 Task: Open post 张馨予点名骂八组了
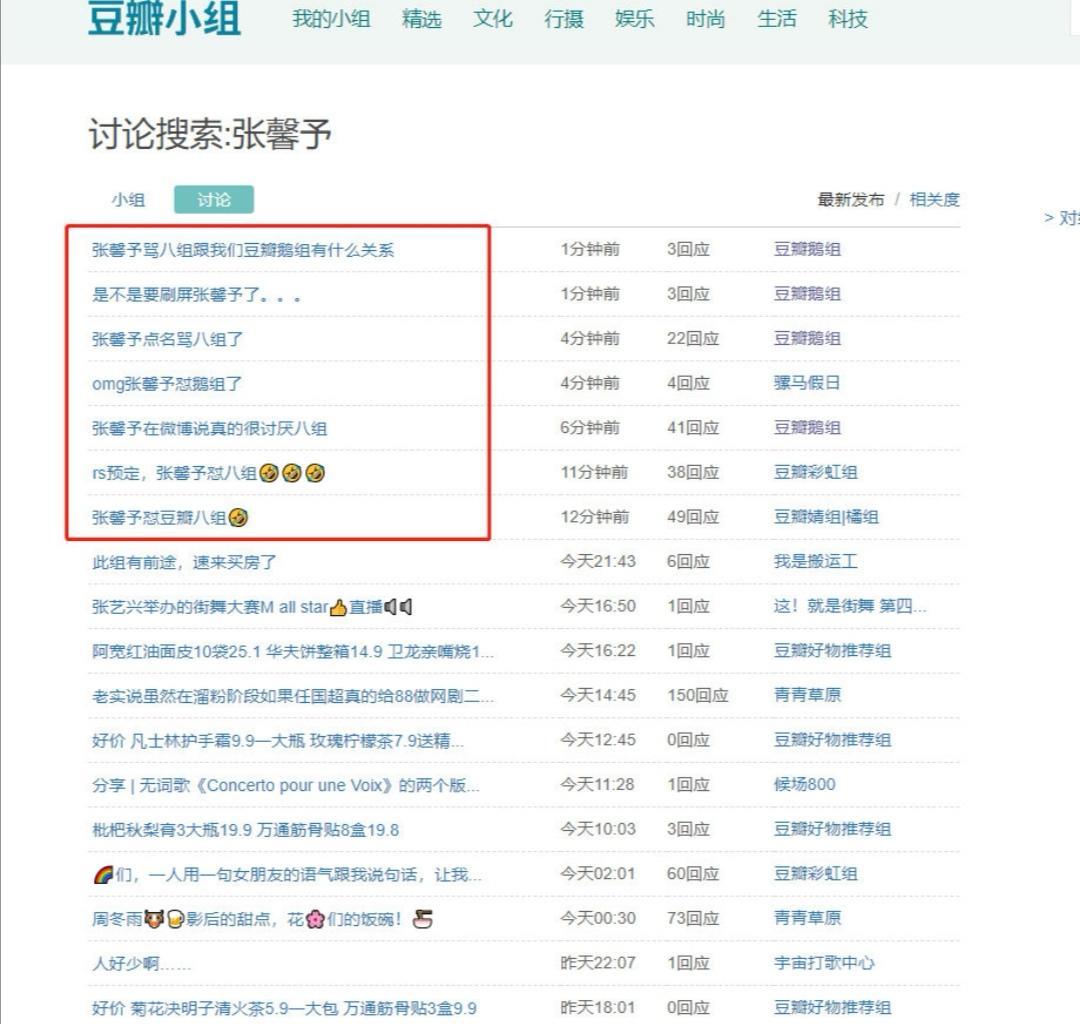click(x=167, y=339)
